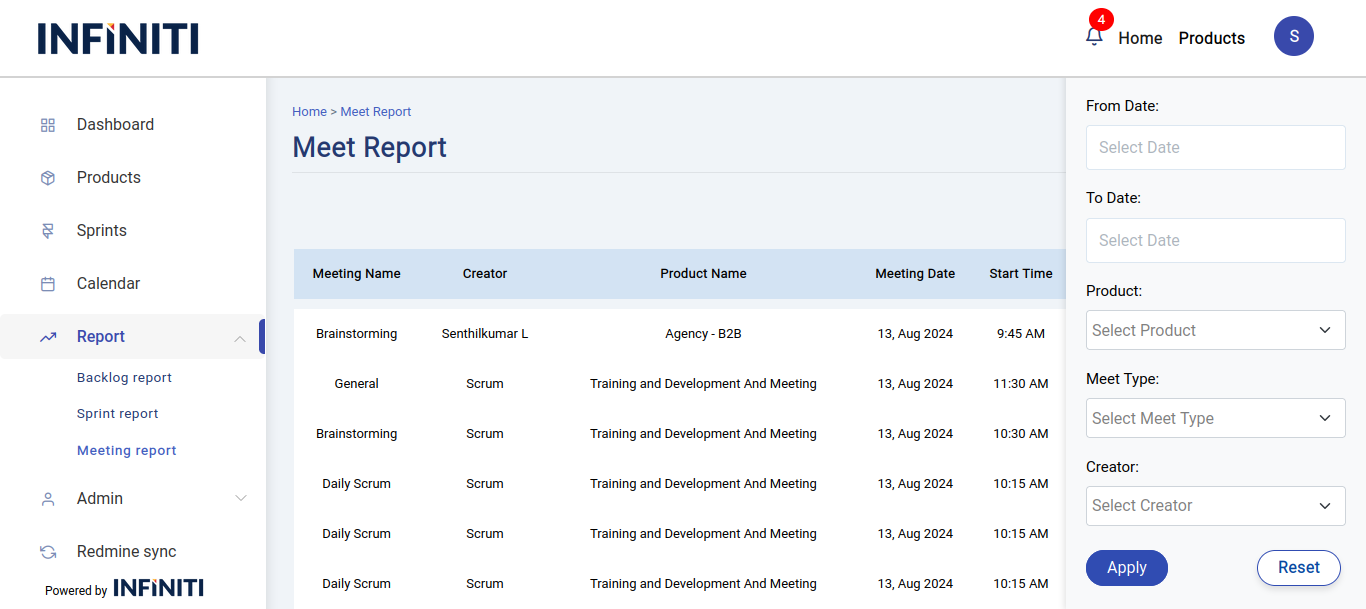Click the From Date input field

coord(1215,148)
